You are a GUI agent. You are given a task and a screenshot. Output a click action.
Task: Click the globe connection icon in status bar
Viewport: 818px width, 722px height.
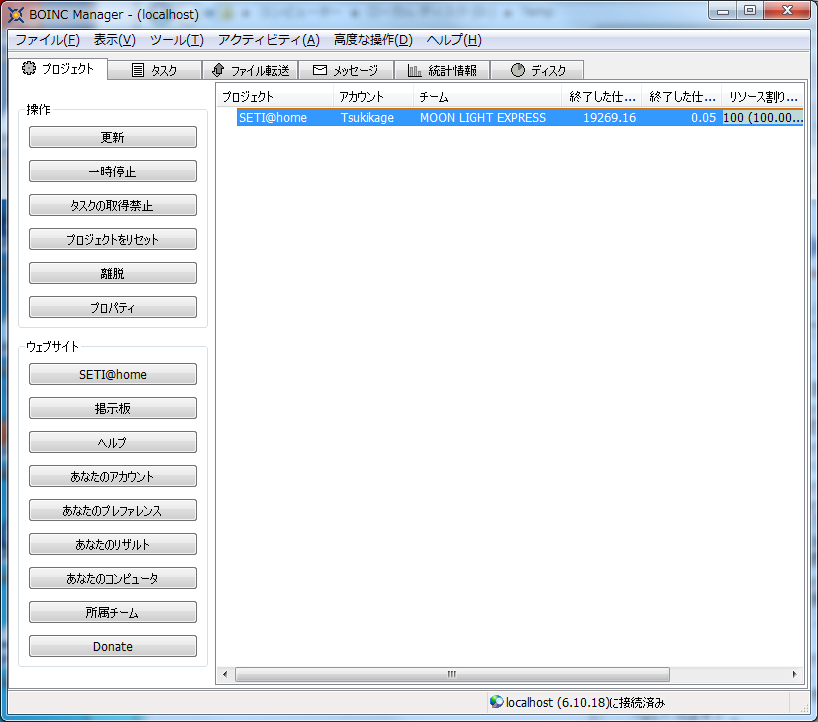click(x=496, y=702)
